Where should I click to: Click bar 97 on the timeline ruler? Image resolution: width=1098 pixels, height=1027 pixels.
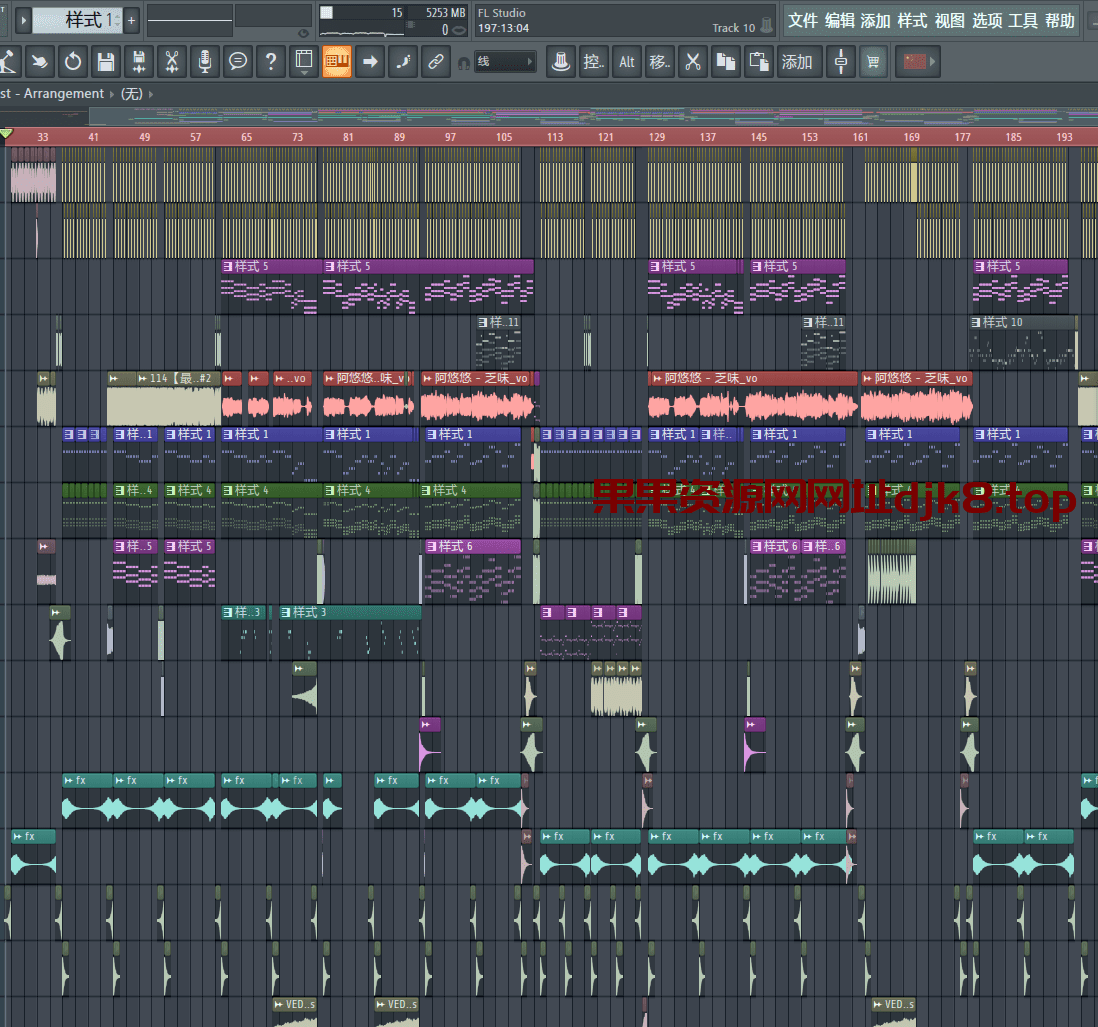pyautogui.click(x=450, y=137)
